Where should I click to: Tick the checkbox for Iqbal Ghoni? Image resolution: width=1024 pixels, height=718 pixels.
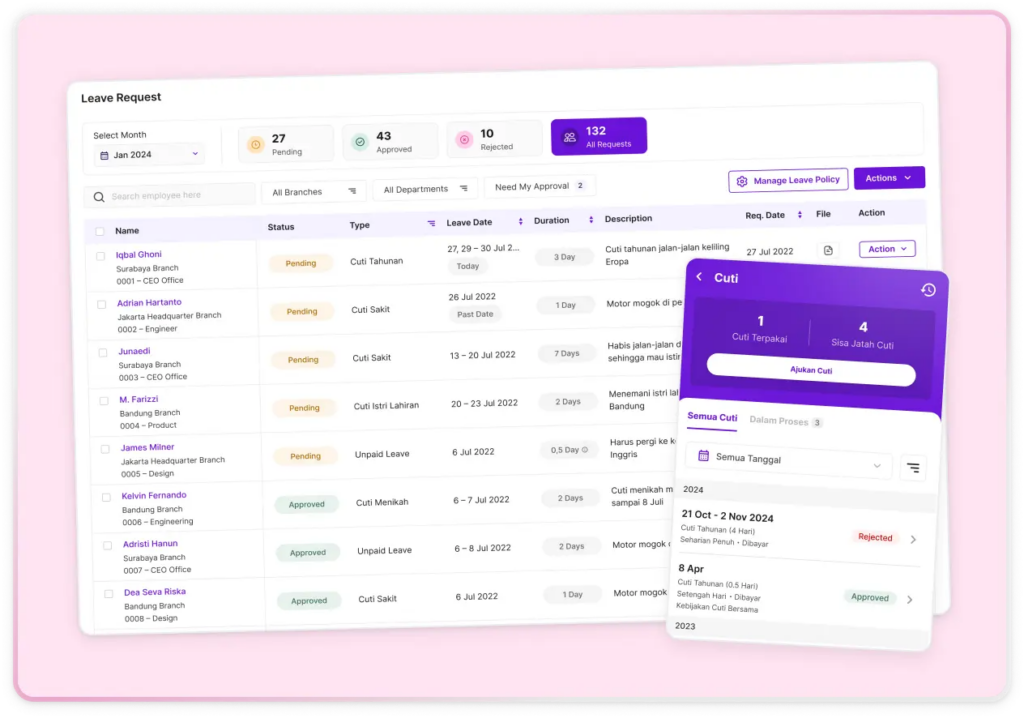100,256
